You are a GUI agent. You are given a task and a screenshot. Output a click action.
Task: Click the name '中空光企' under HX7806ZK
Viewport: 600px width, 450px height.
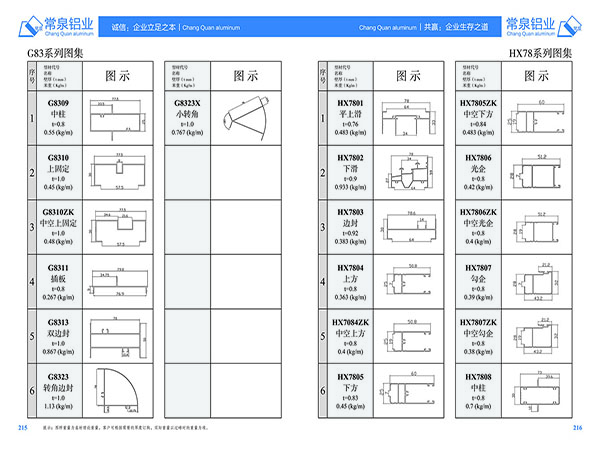(478, 223)
